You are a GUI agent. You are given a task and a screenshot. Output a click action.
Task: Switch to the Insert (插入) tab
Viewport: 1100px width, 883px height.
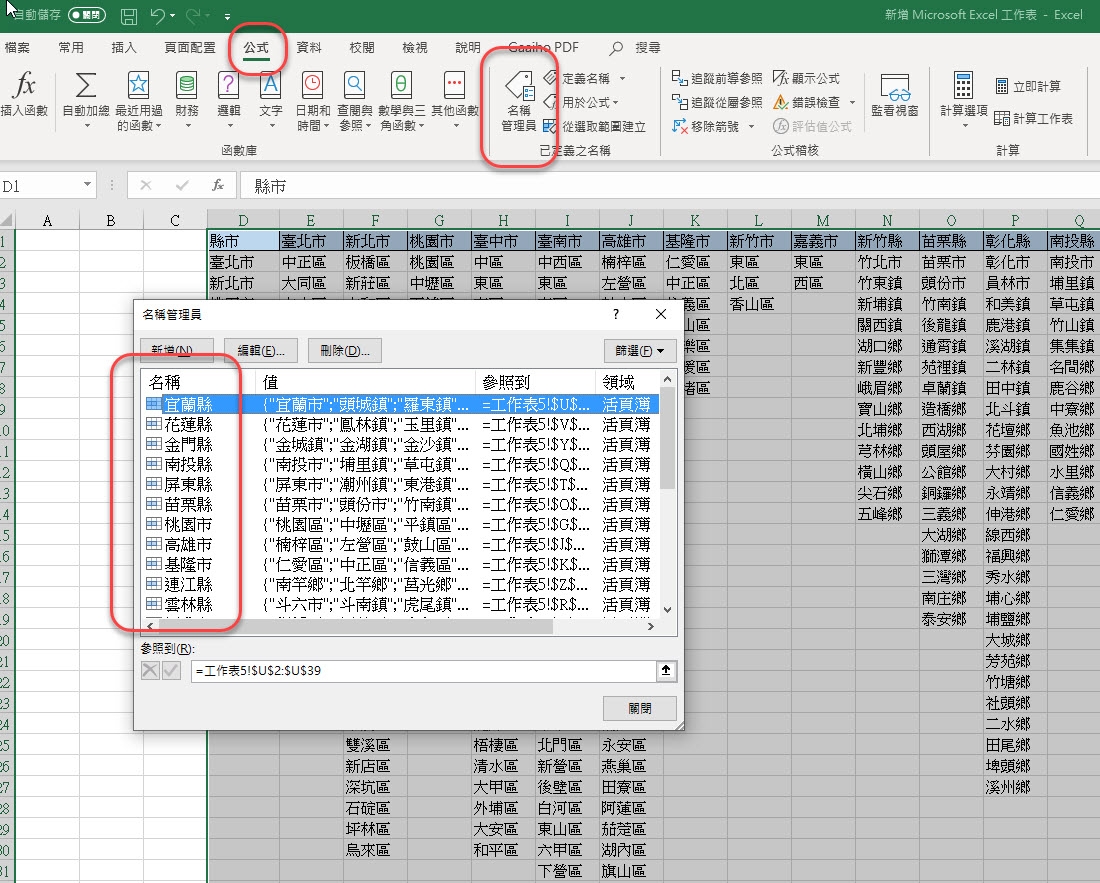[x=124, y=47]
